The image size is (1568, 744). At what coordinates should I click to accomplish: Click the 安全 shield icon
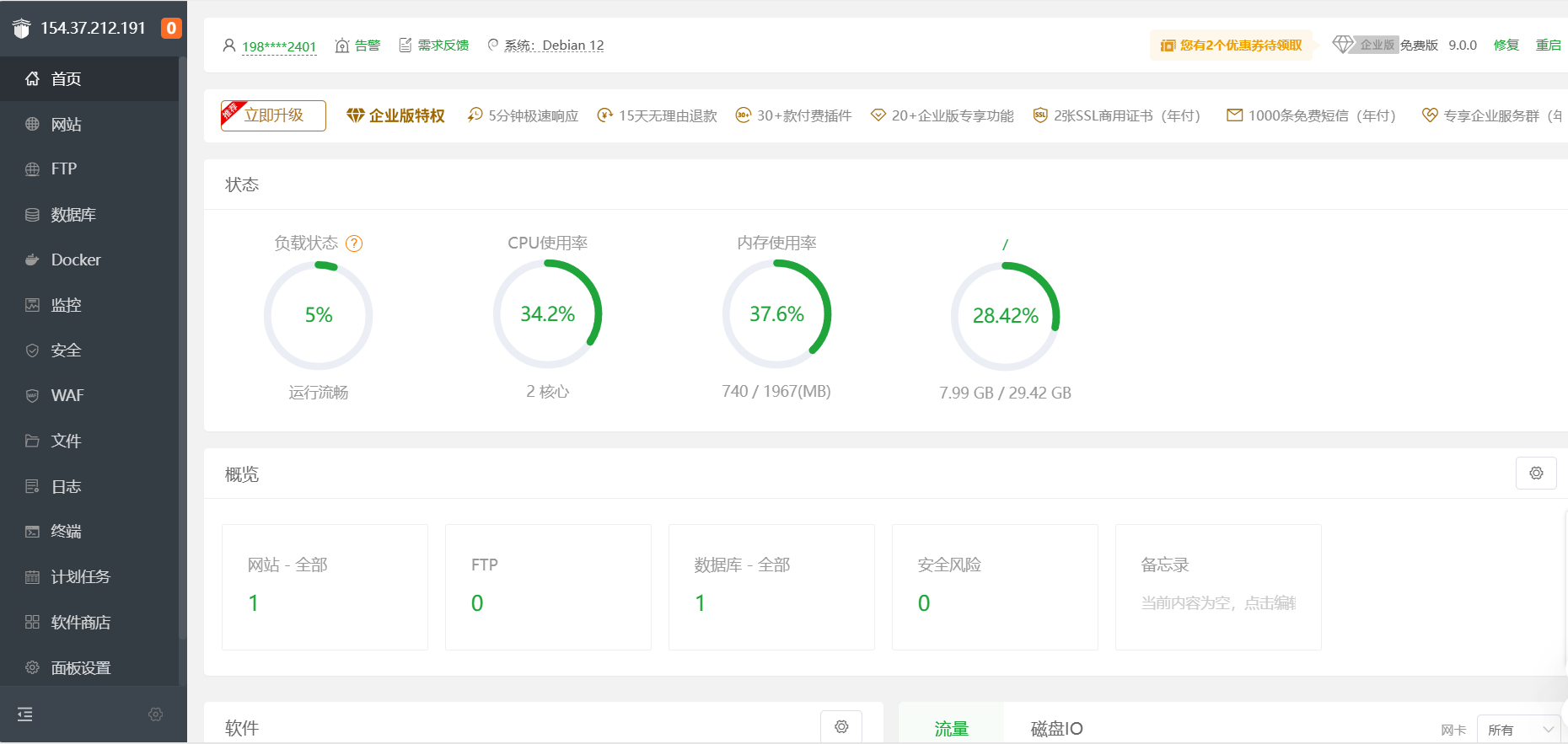pos(32,351)
